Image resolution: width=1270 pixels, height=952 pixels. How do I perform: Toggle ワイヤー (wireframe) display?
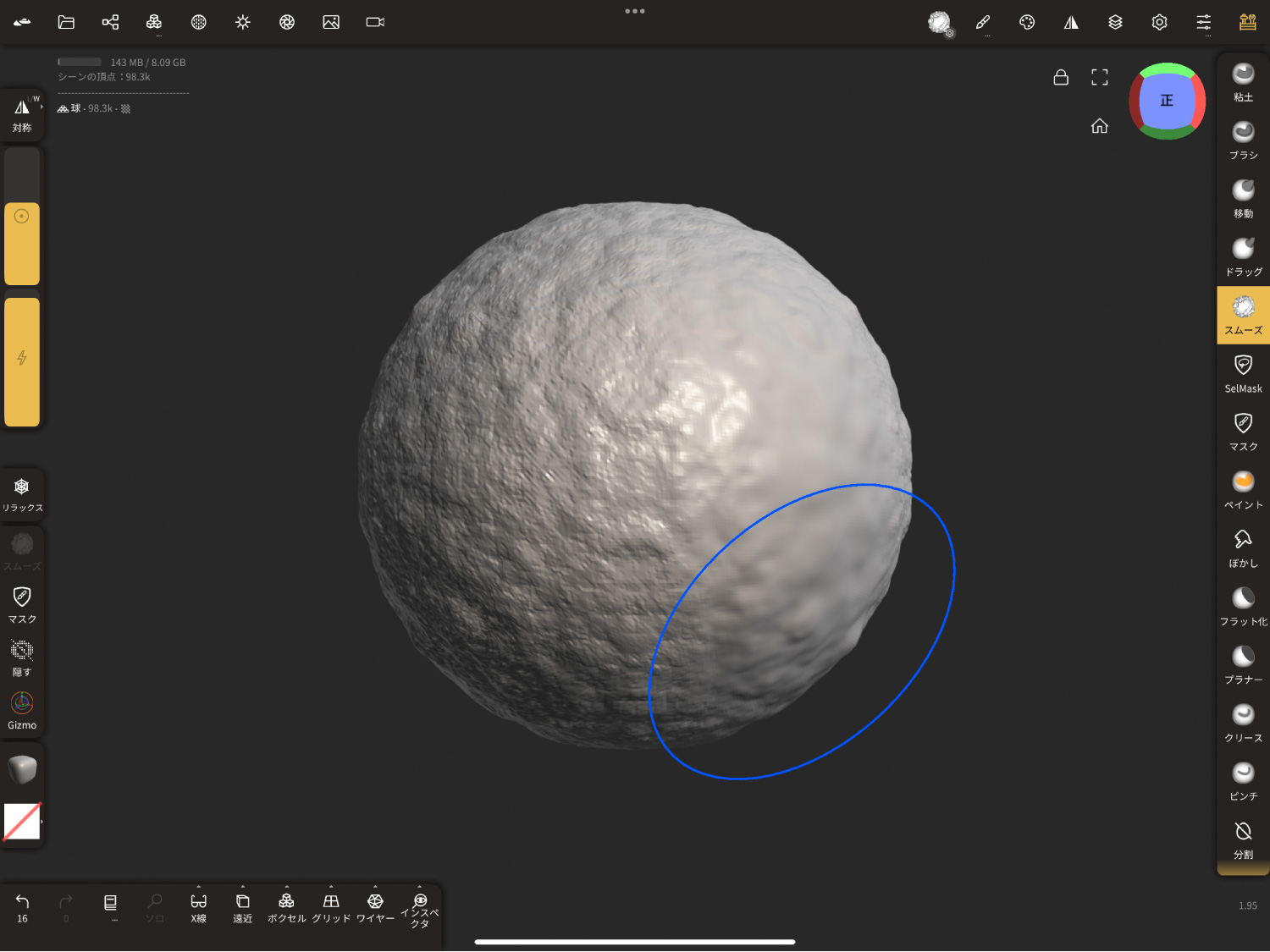click(375, 907)
